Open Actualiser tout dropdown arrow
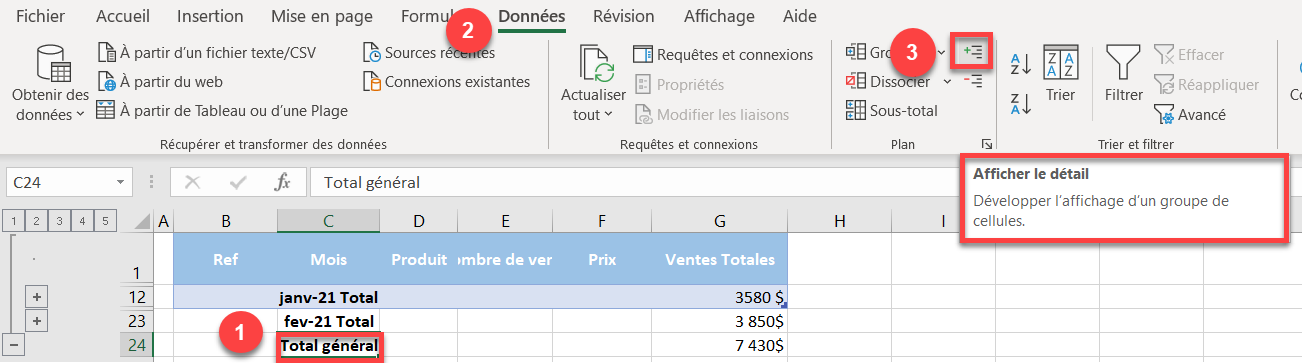The height and width of the screenshot is (363, 1302). pyautogui.click(x=609, y=115)
